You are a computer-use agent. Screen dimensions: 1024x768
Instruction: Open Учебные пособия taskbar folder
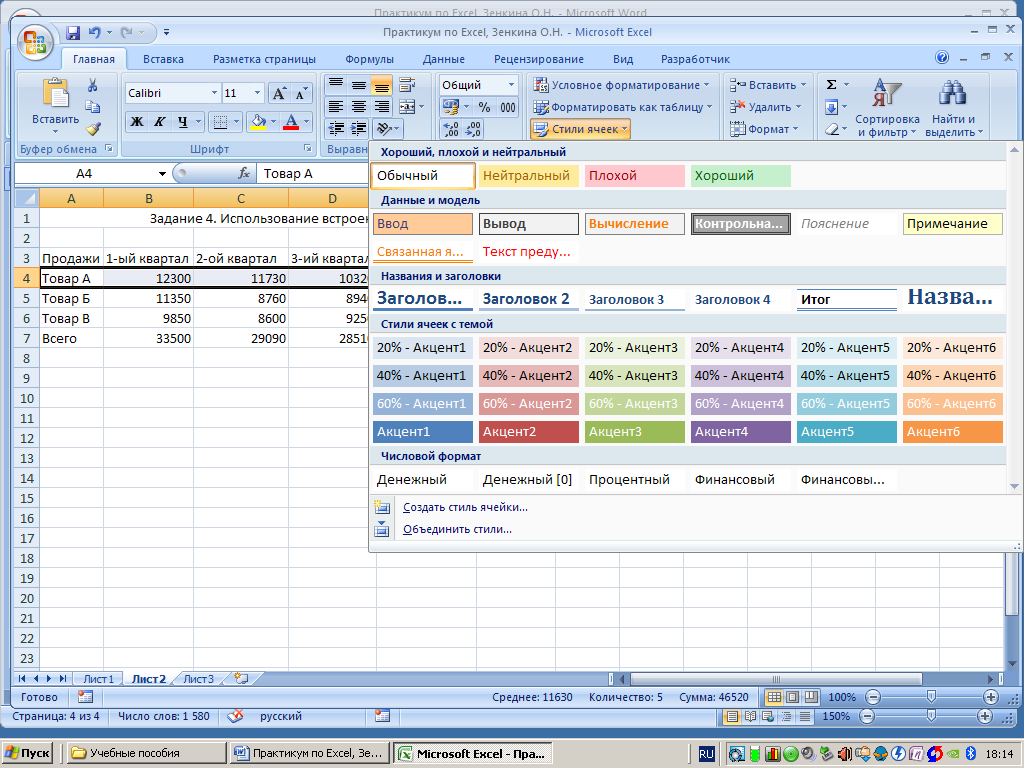pyautogui.click(x=146, y=753)
